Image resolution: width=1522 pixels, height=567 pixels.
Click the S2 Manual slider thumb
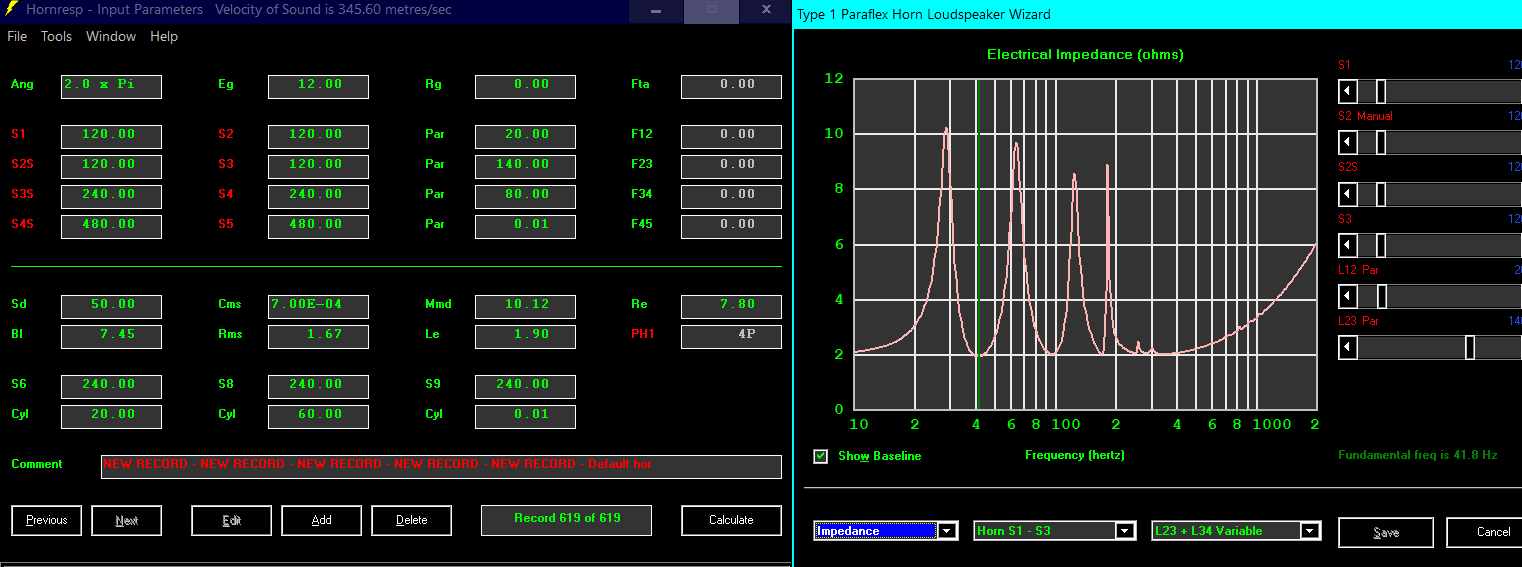(1380, 143)
